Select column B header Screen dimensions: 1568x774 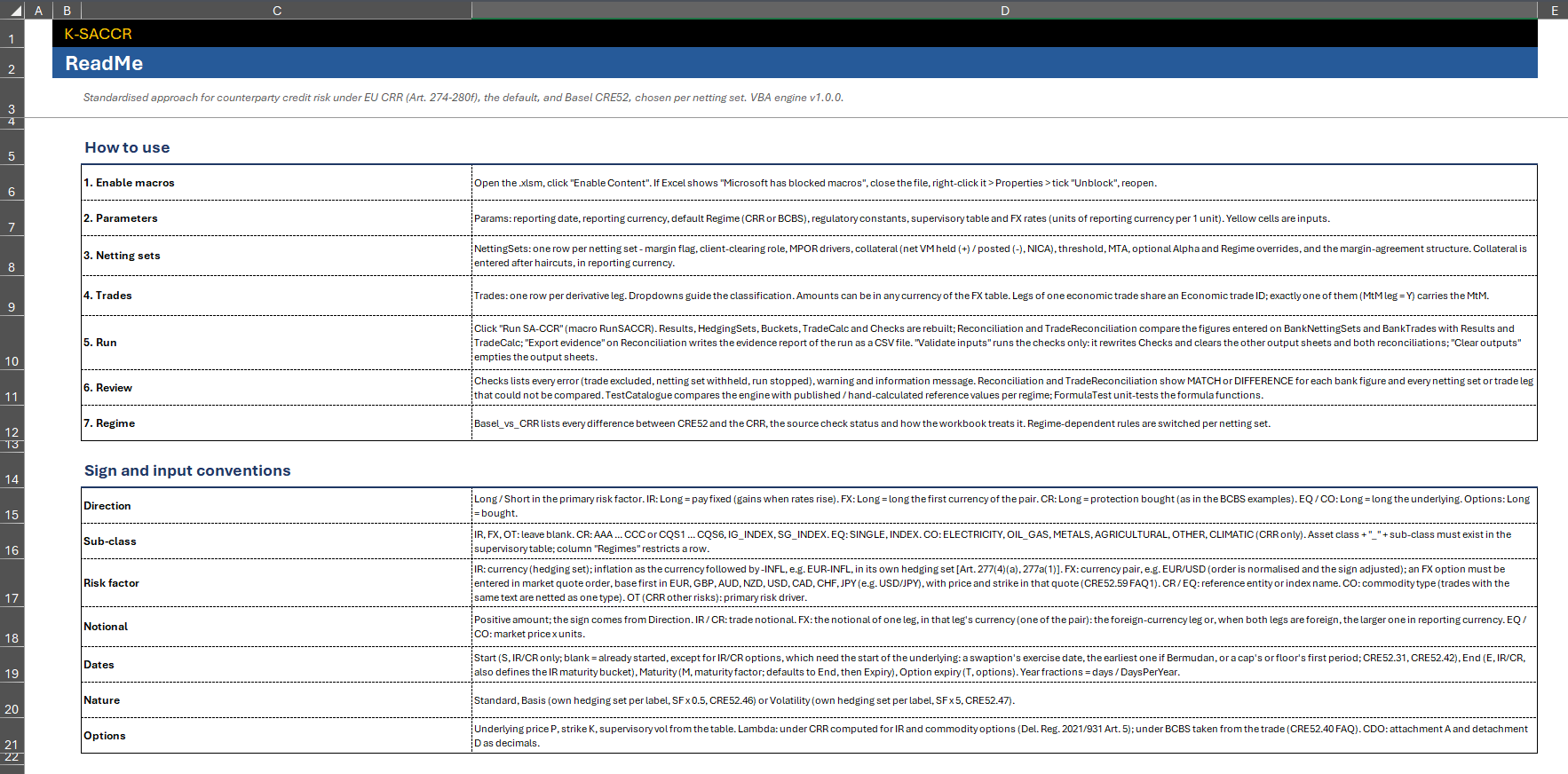point(67,10)
